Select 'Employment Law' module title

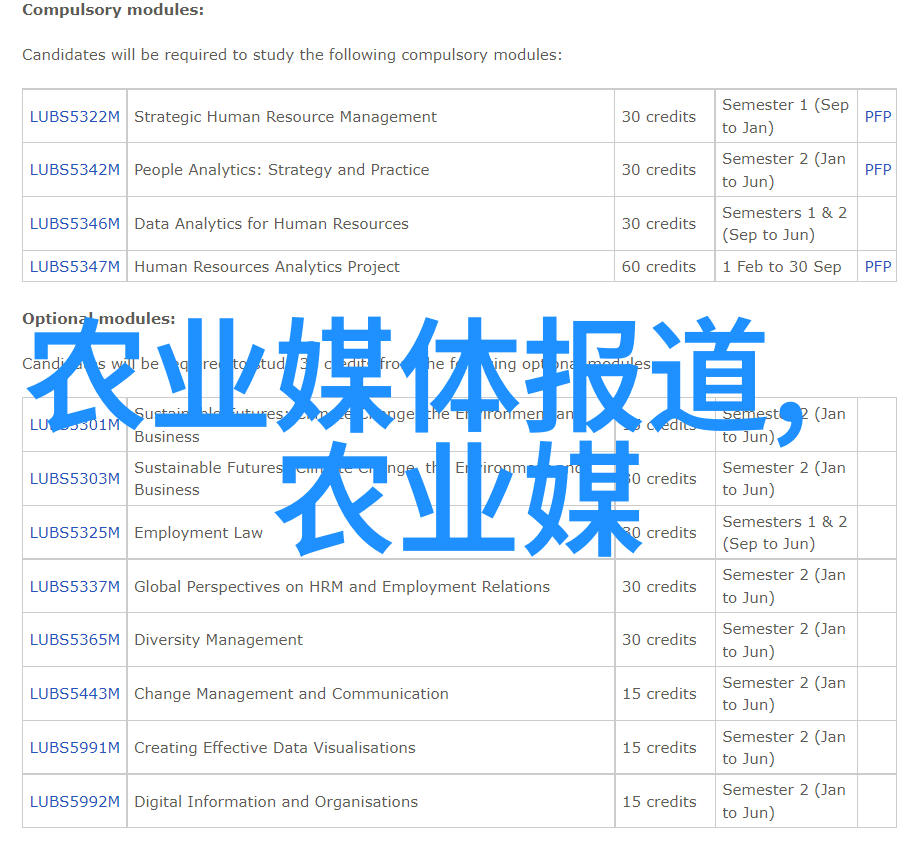(x=199, y=532)
